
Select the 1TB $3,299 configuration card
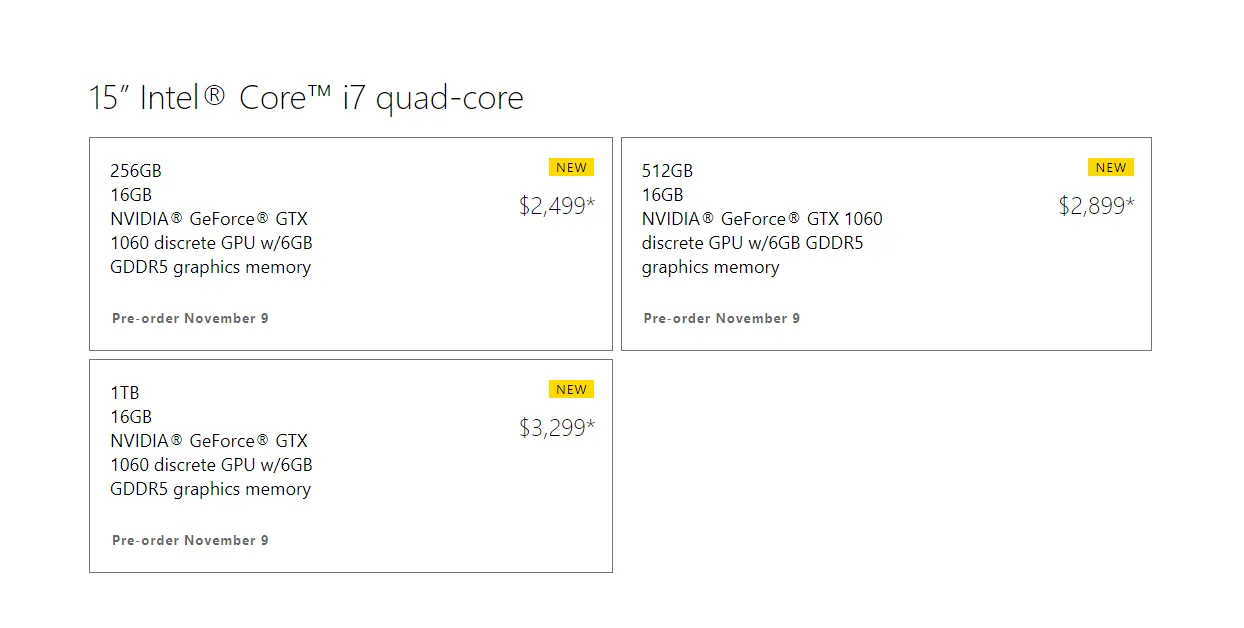351,466
